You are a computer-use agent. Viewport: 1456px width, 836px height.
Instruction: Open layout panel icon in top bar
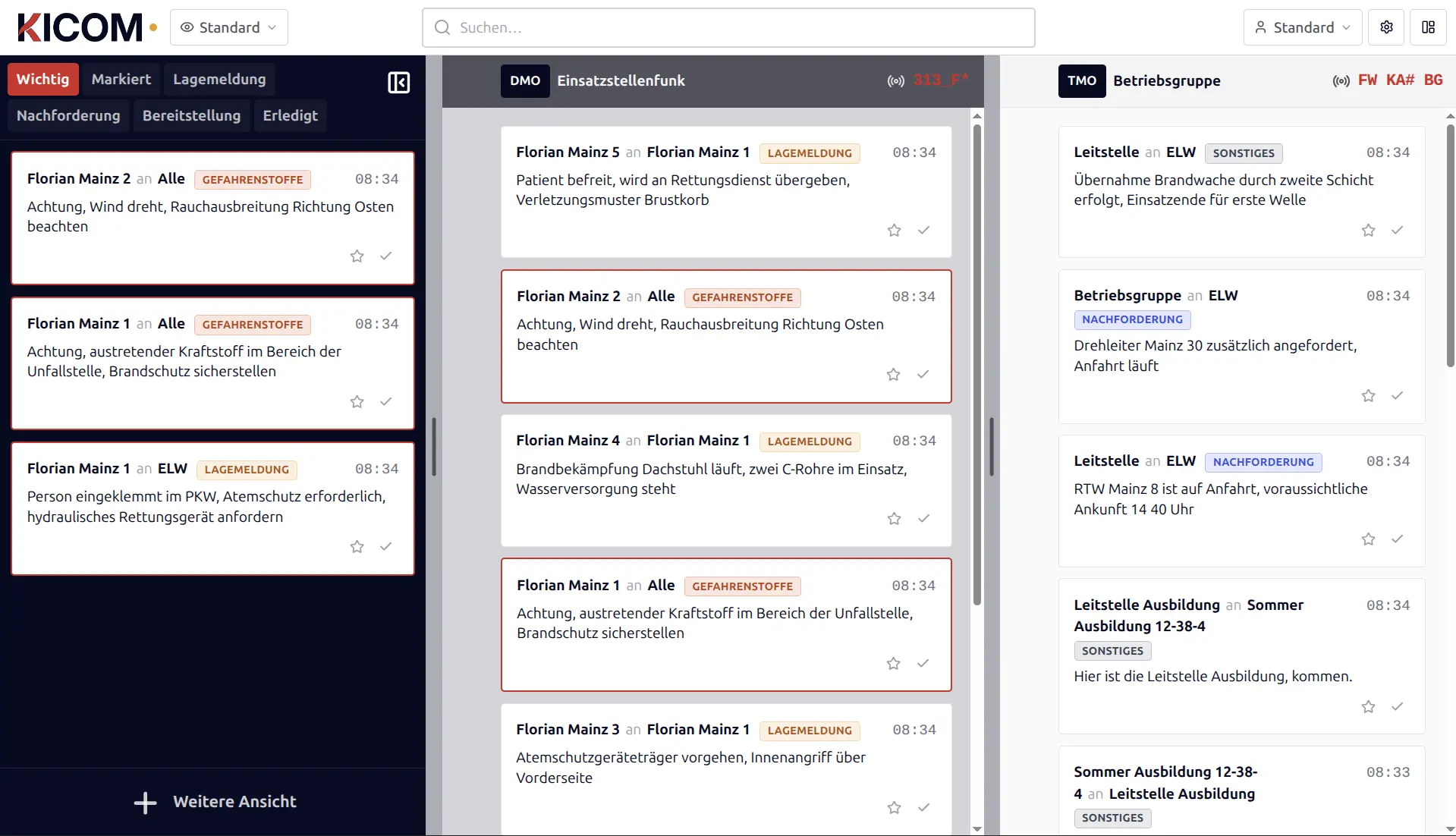[1428, 27]
